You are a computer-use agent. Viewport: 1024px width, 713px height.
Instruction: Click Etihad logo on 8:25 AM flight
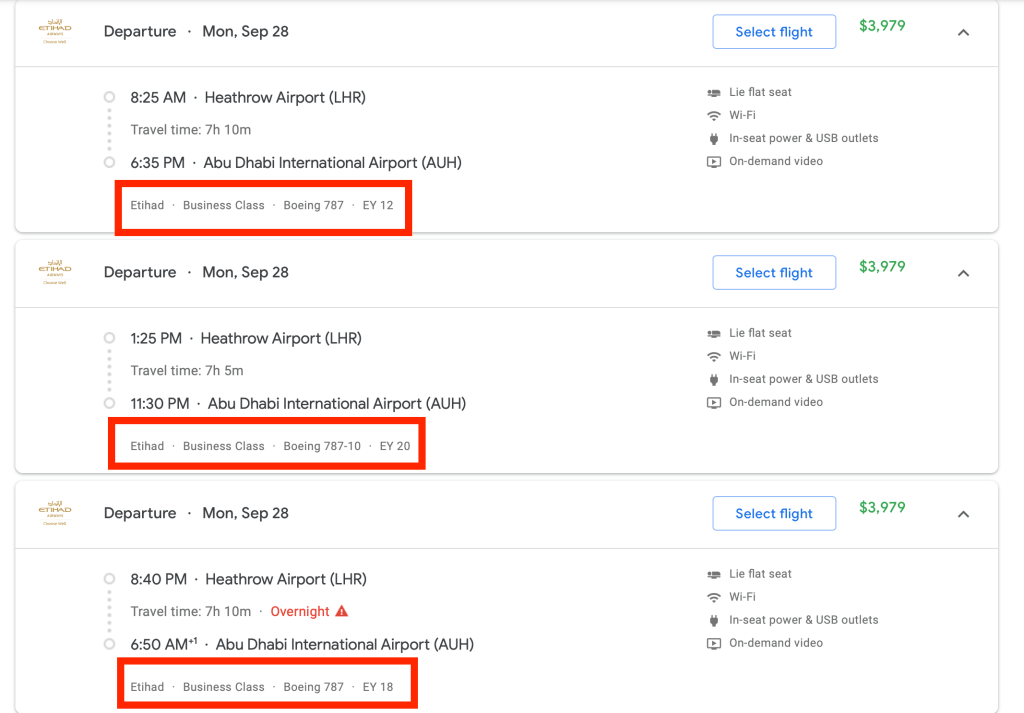[55, 31]
